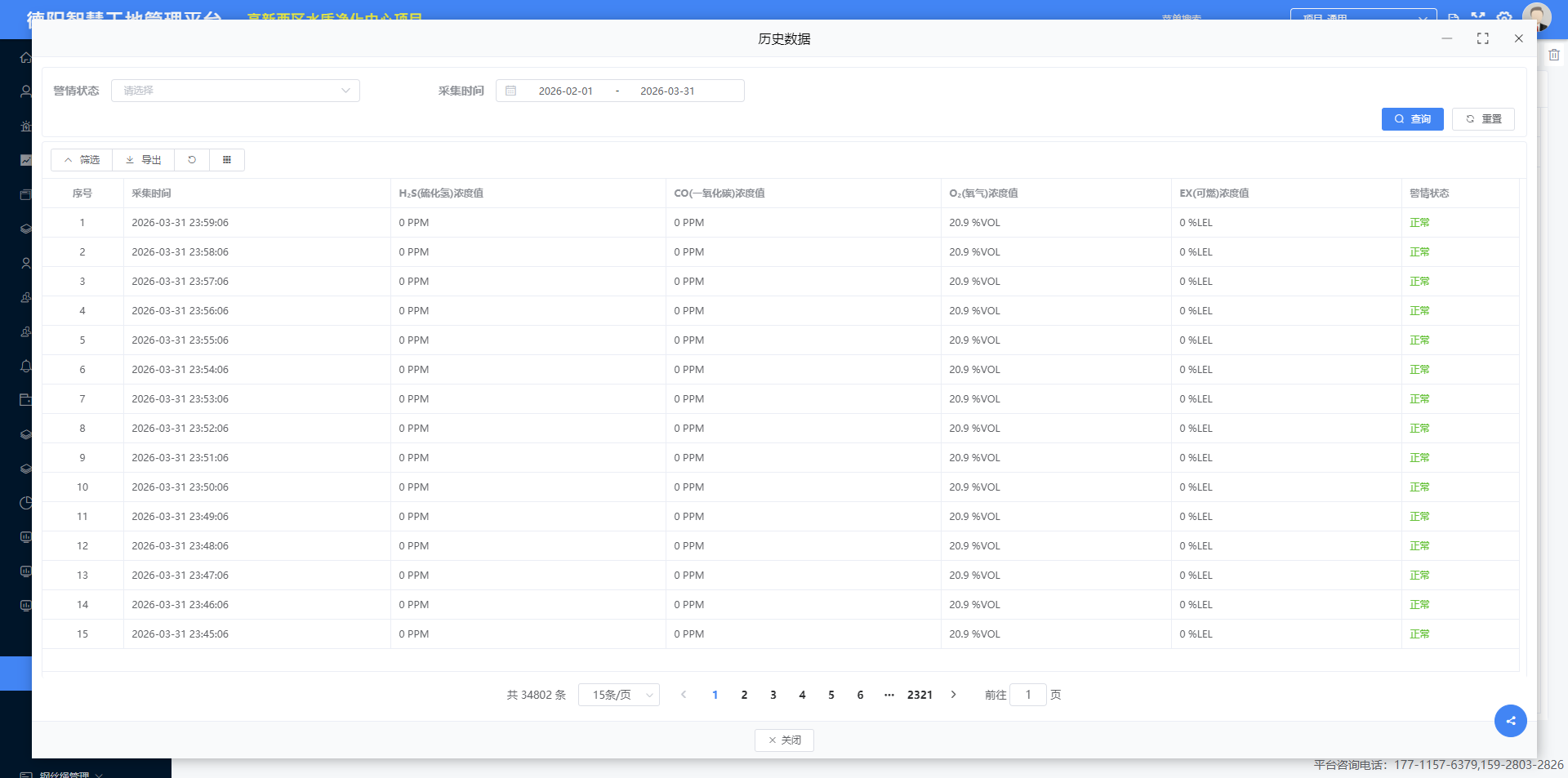
Task: Select row with time 2026-03-31 23:55:06
Action: (781, 340)
